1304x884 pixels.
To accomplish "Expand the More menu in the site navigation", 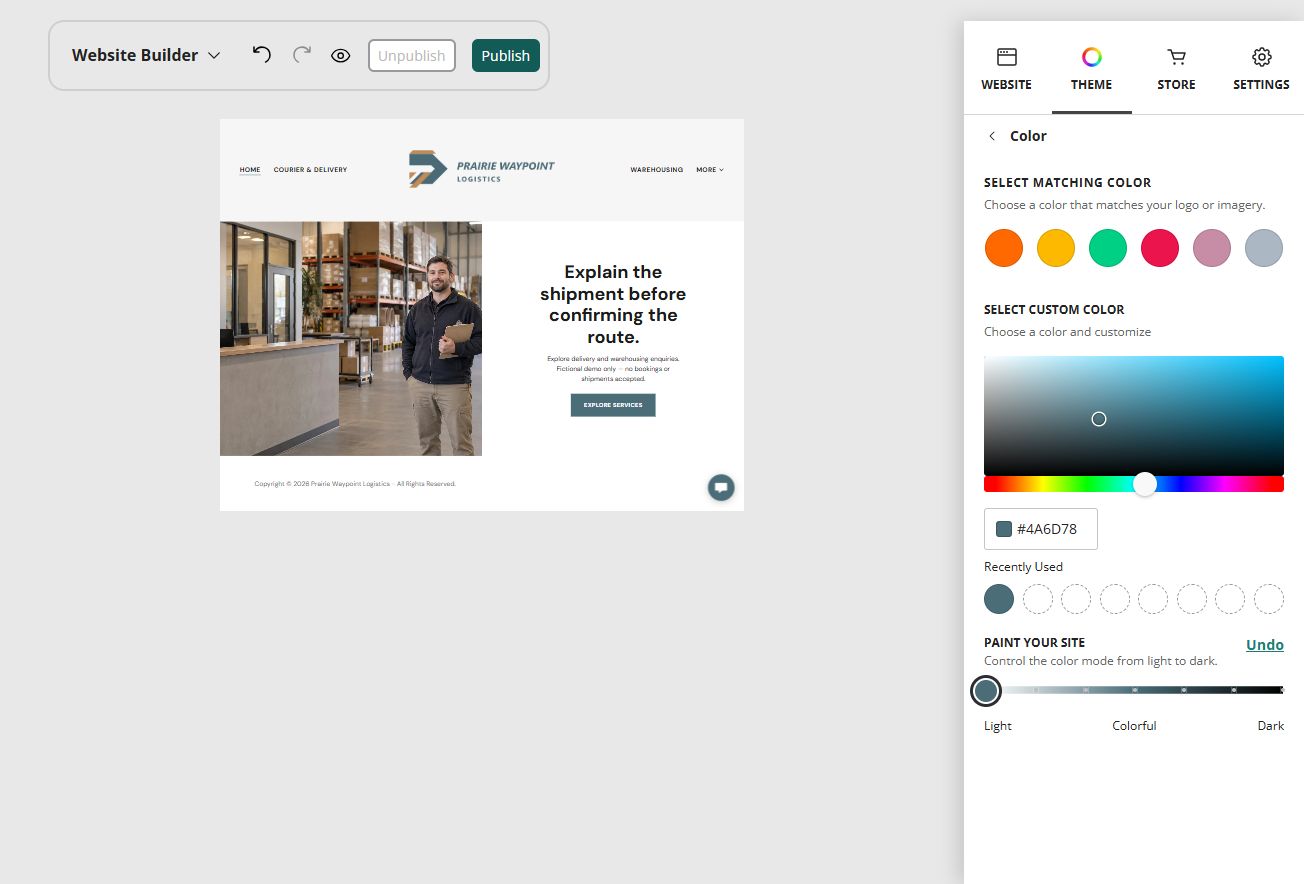I will tap(710, 170).
